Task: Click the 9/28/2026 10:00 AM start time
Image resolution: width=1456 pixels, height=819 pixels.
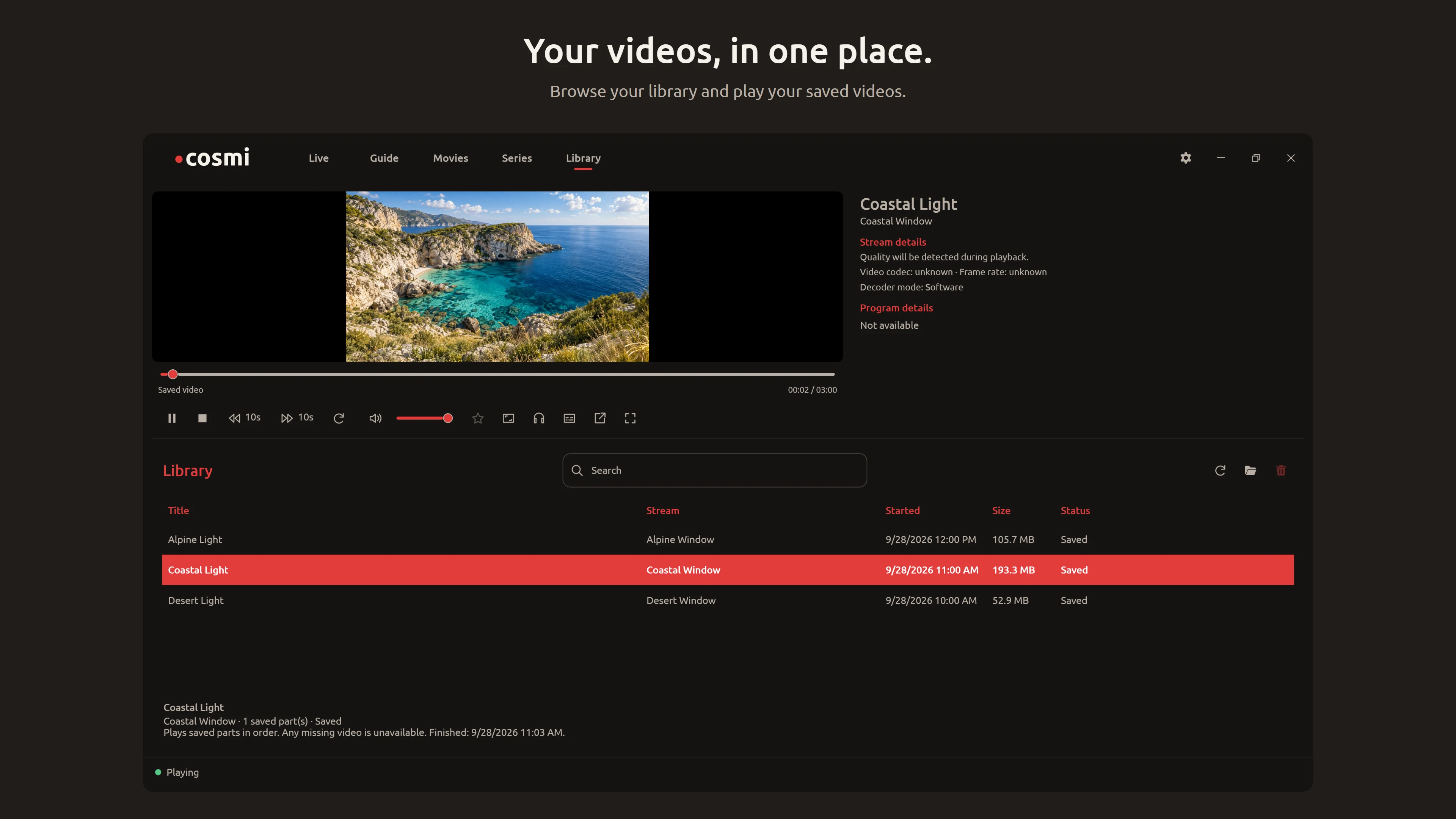Action: point(931,600)
